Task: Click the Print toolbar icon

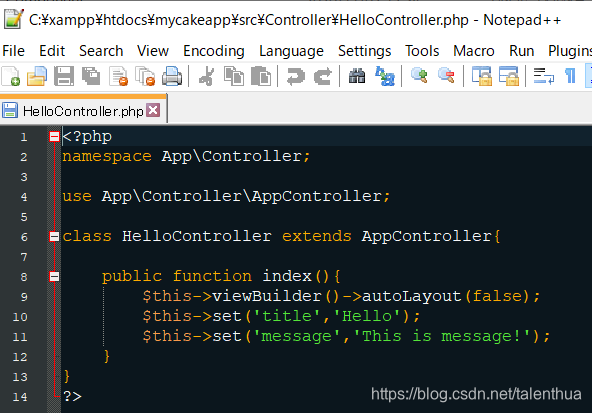Action: click(172, 76)
